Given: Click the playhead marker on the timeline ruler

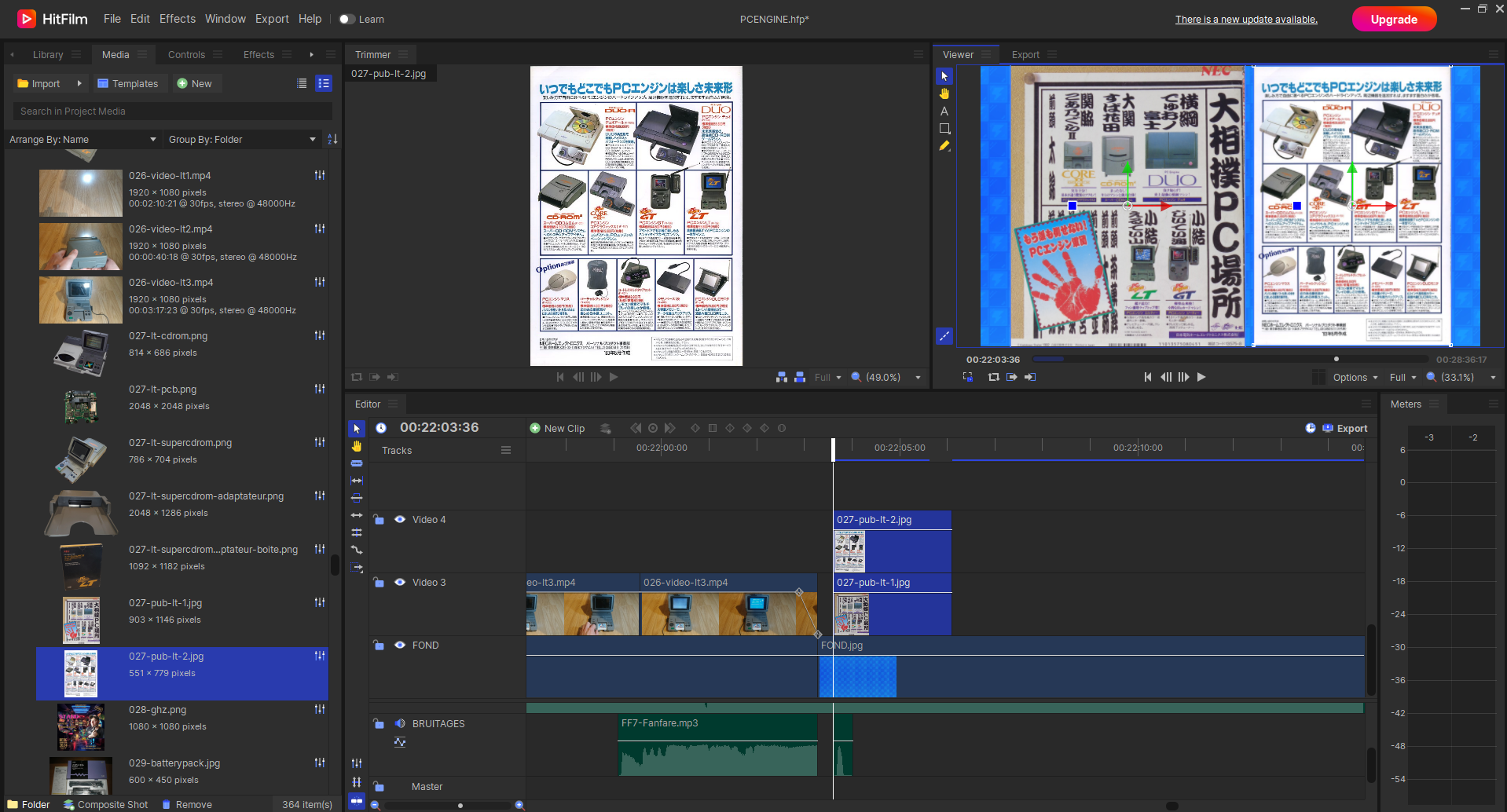Looking at the screenshot, I should point(834,448).
